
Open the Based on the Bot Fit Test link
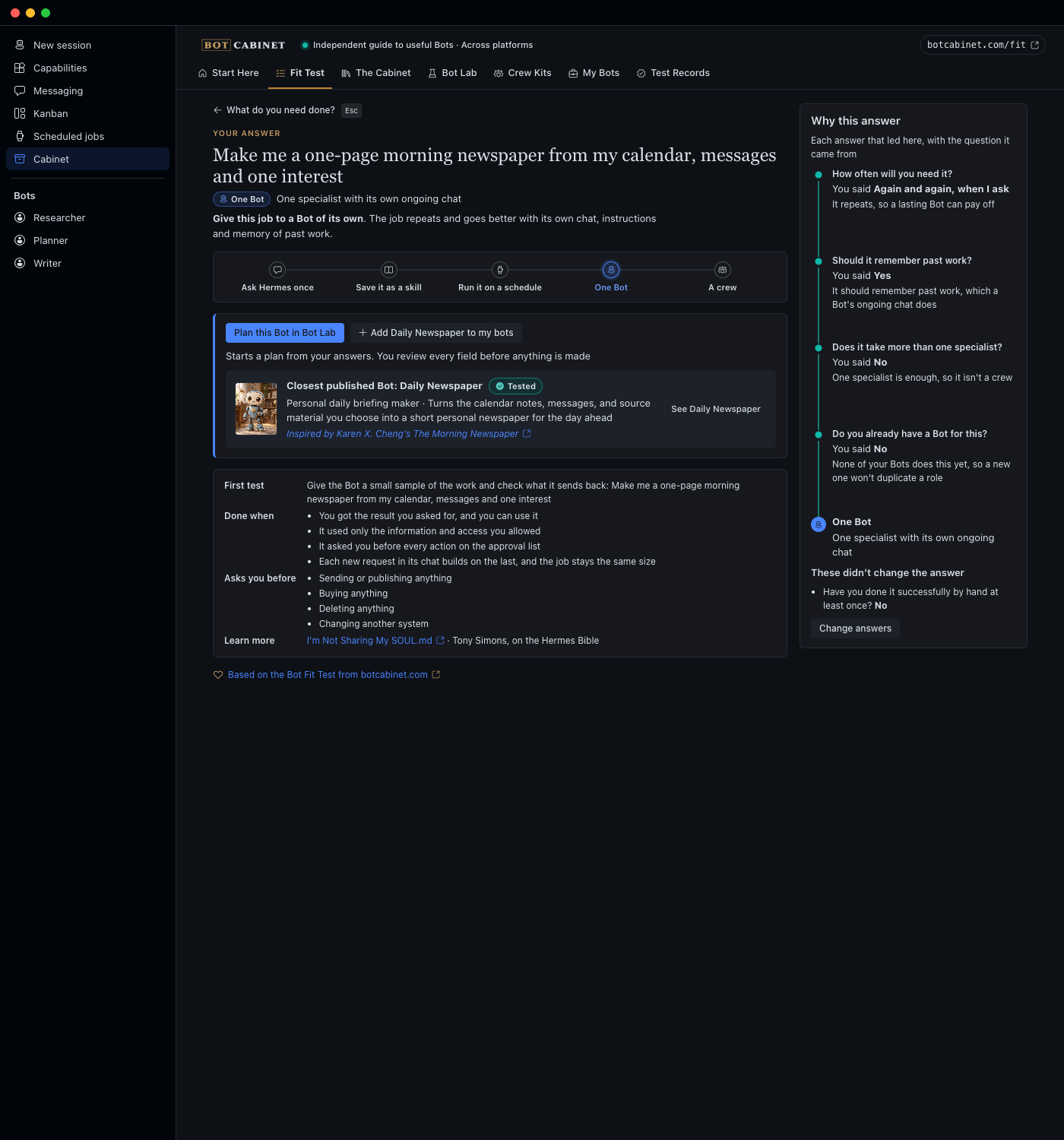[x=327, y=675]
